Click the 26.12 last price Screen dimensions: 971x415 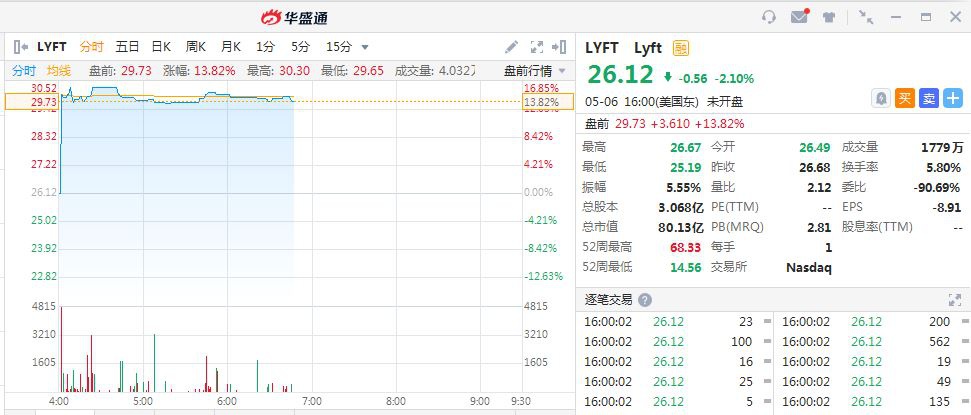(x=620, y=75)
